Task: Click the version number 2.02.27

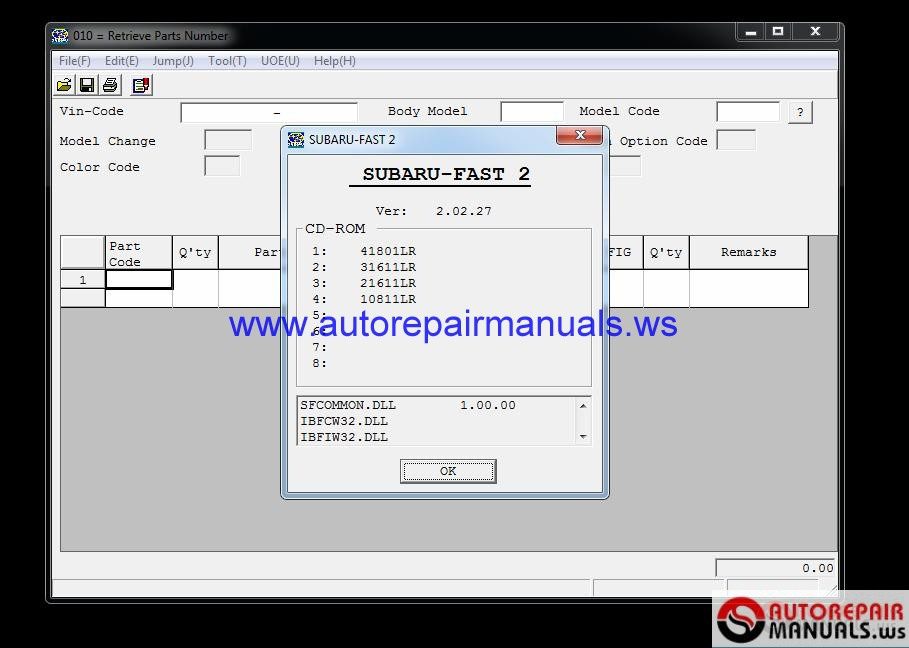Action: click(x=464, y=211)
